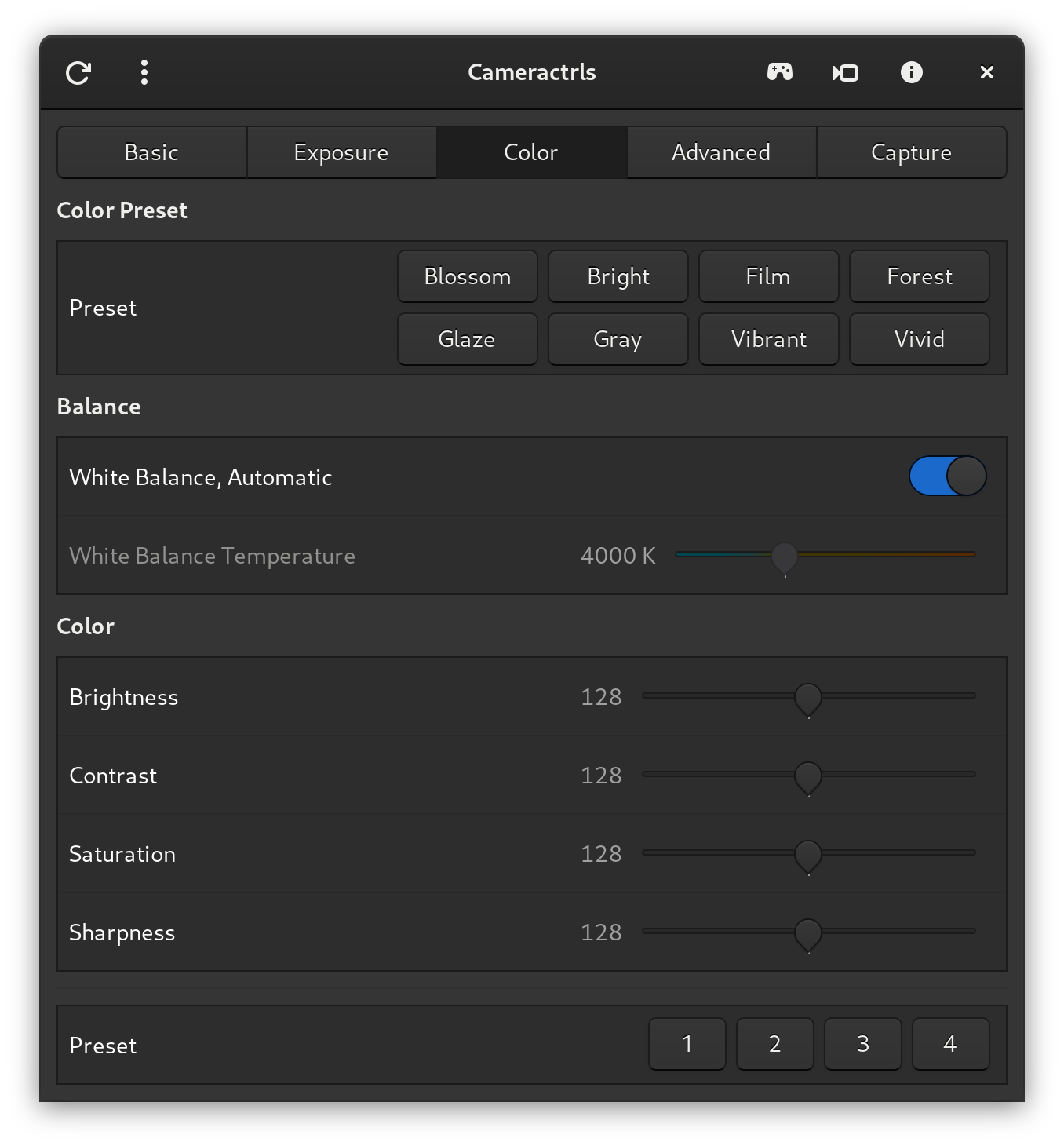This screenshot has width=1064, height=1146.
Task: Apply the Vivid color preset
Action: [x=919, y=339]
